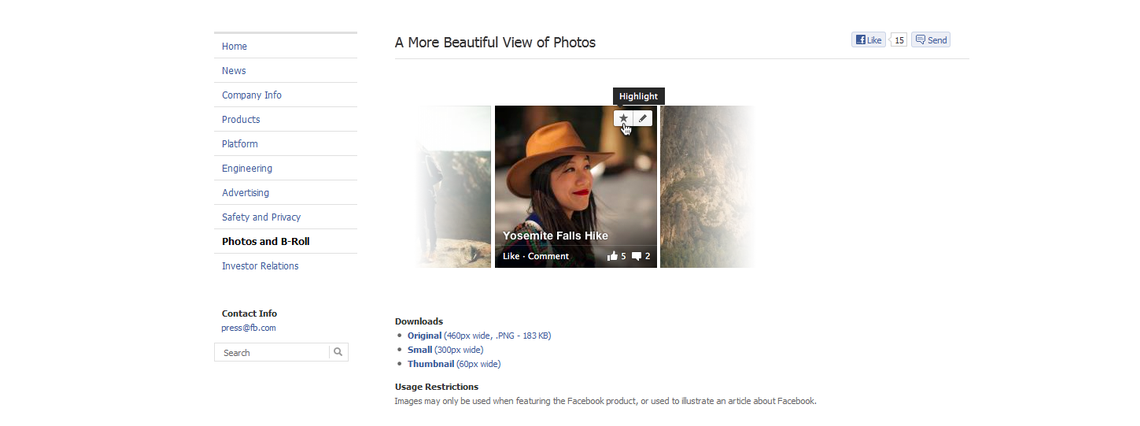This screenshot has width=1140, height=426.
Task: Click the pencil edit icon on photo
Action: [x=643, y=118]
